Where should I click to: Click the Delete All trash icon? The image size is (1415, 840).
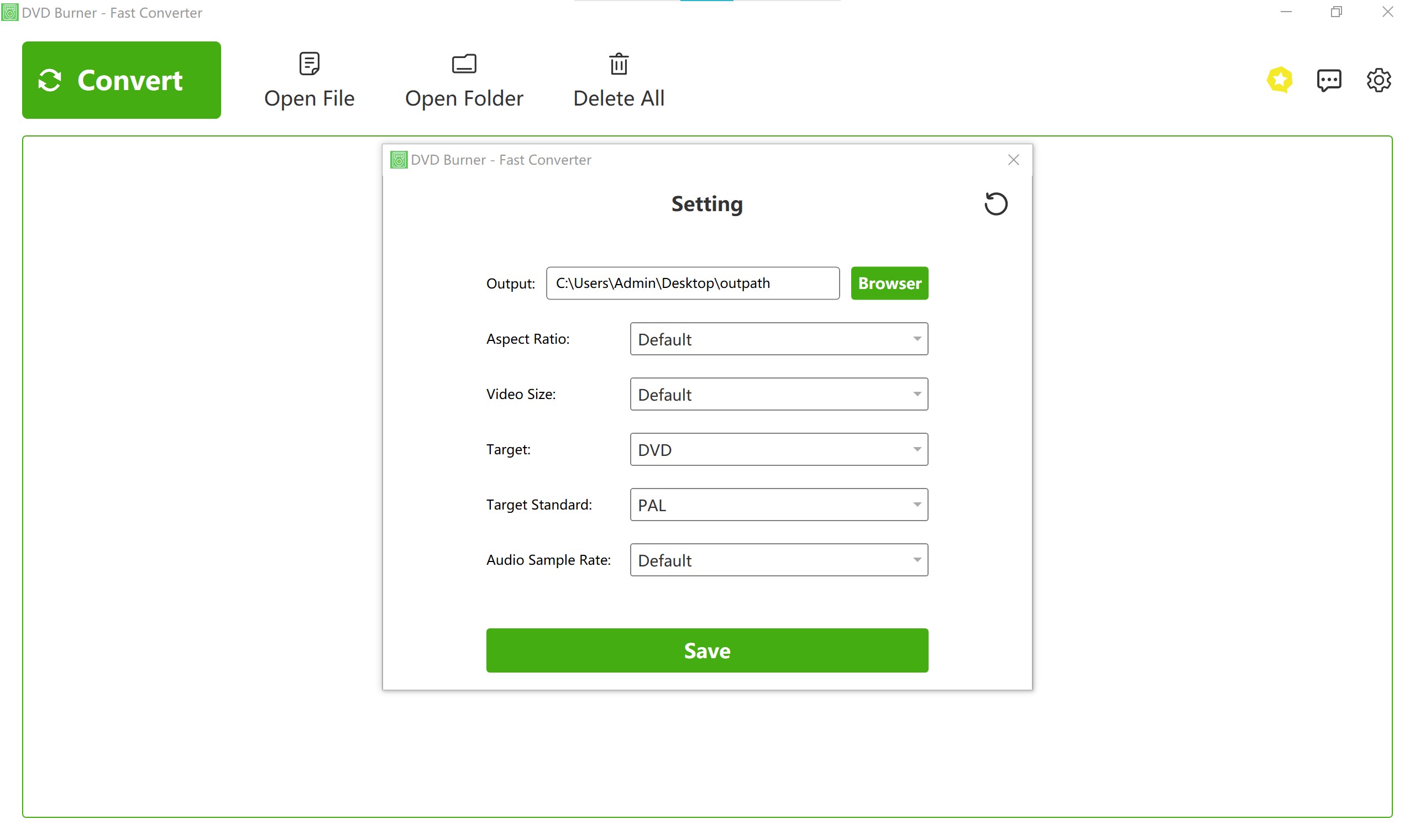619,64
